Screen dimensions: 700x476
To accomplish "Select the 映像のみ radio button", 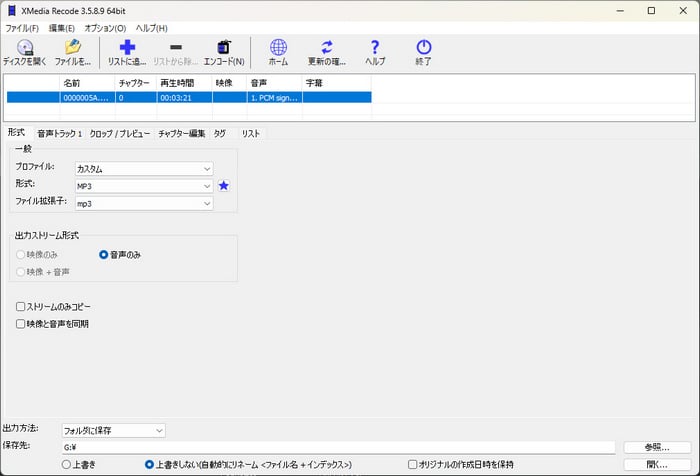I will click(x=21, y=255).
